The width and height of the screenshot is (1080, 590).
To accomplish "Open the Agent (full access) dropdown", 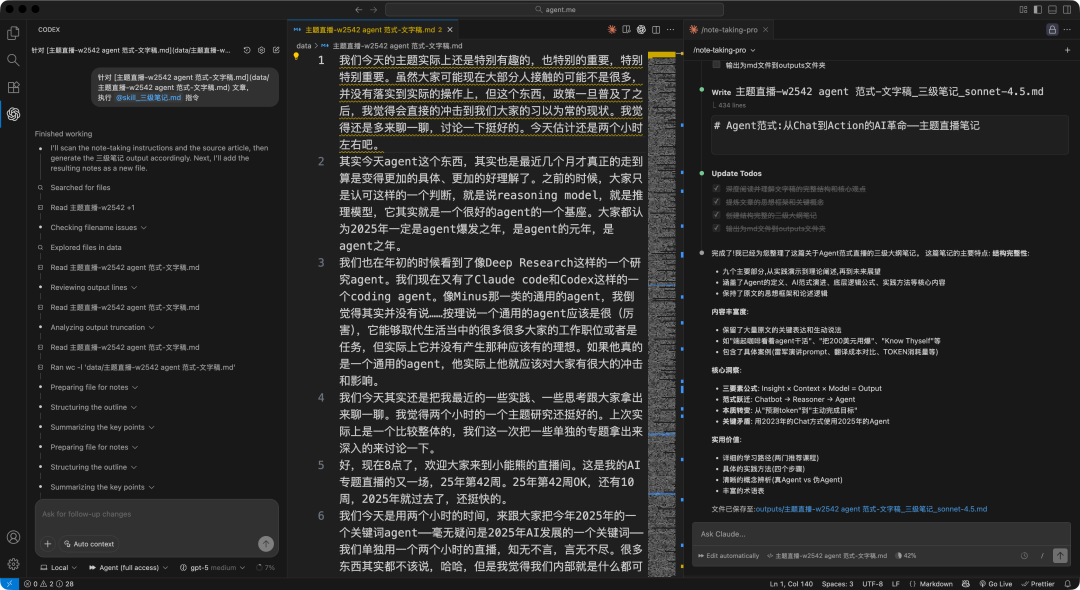I will click(128, 567).
